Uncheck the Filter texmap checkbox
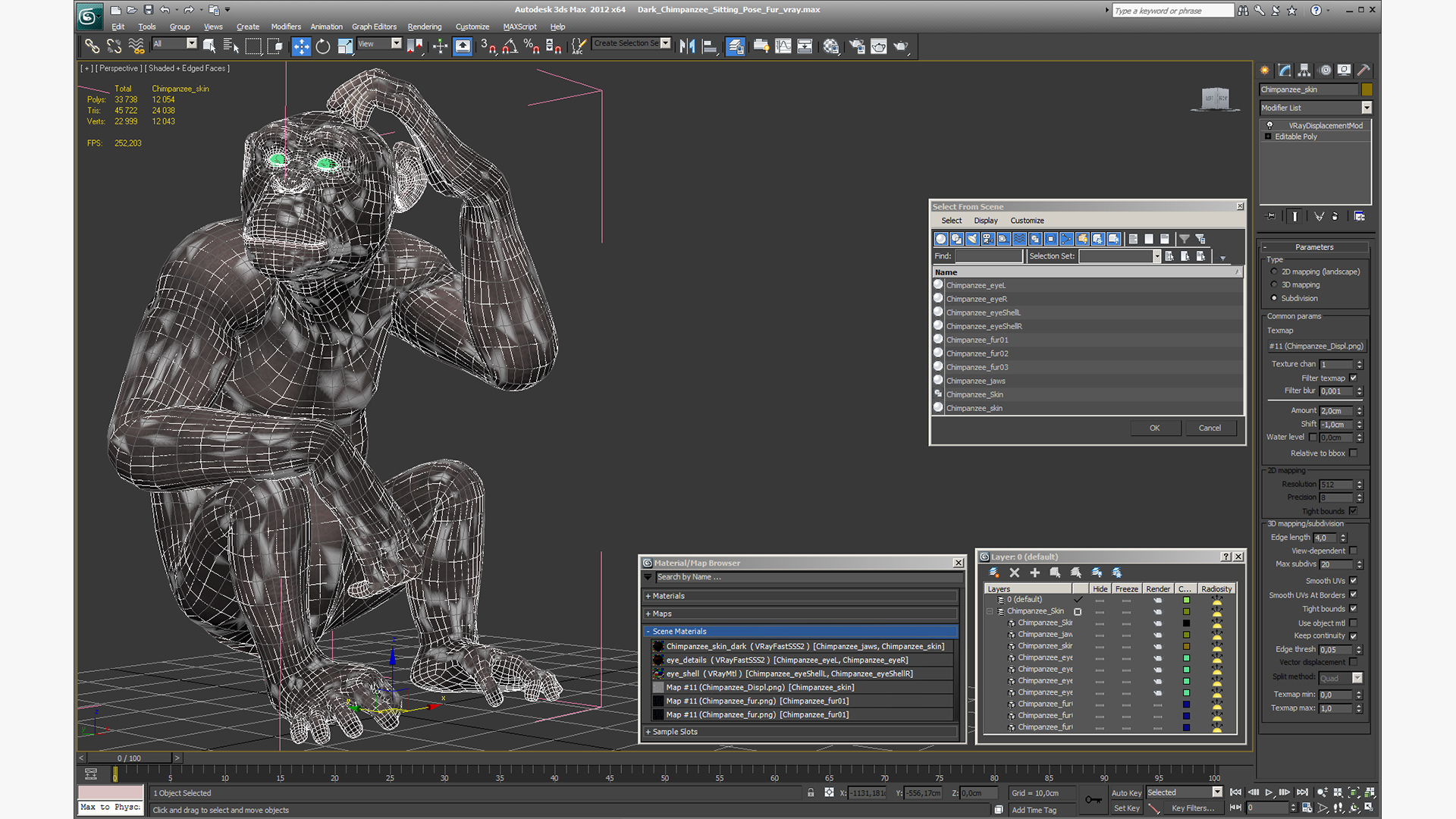 [x=1353, y=378]
